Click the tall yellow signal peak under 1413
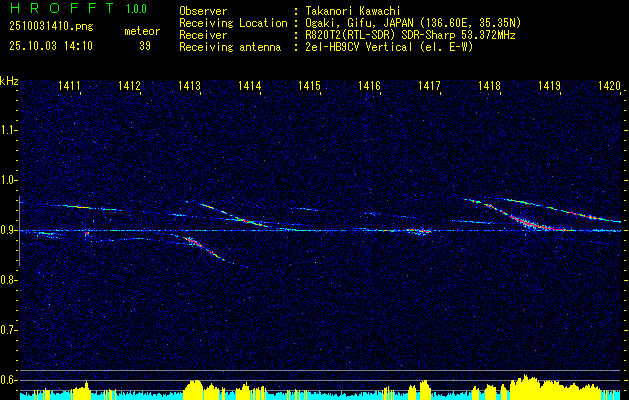 point(195,388)
